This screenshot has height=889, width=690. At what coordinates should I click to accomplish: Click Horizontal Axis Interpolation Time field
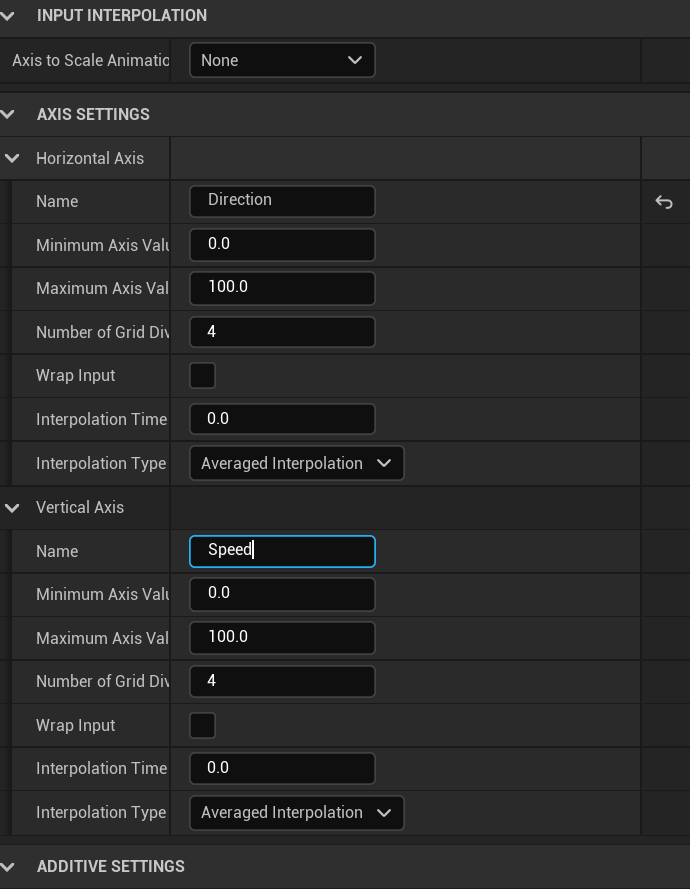[x=282, y=419]
